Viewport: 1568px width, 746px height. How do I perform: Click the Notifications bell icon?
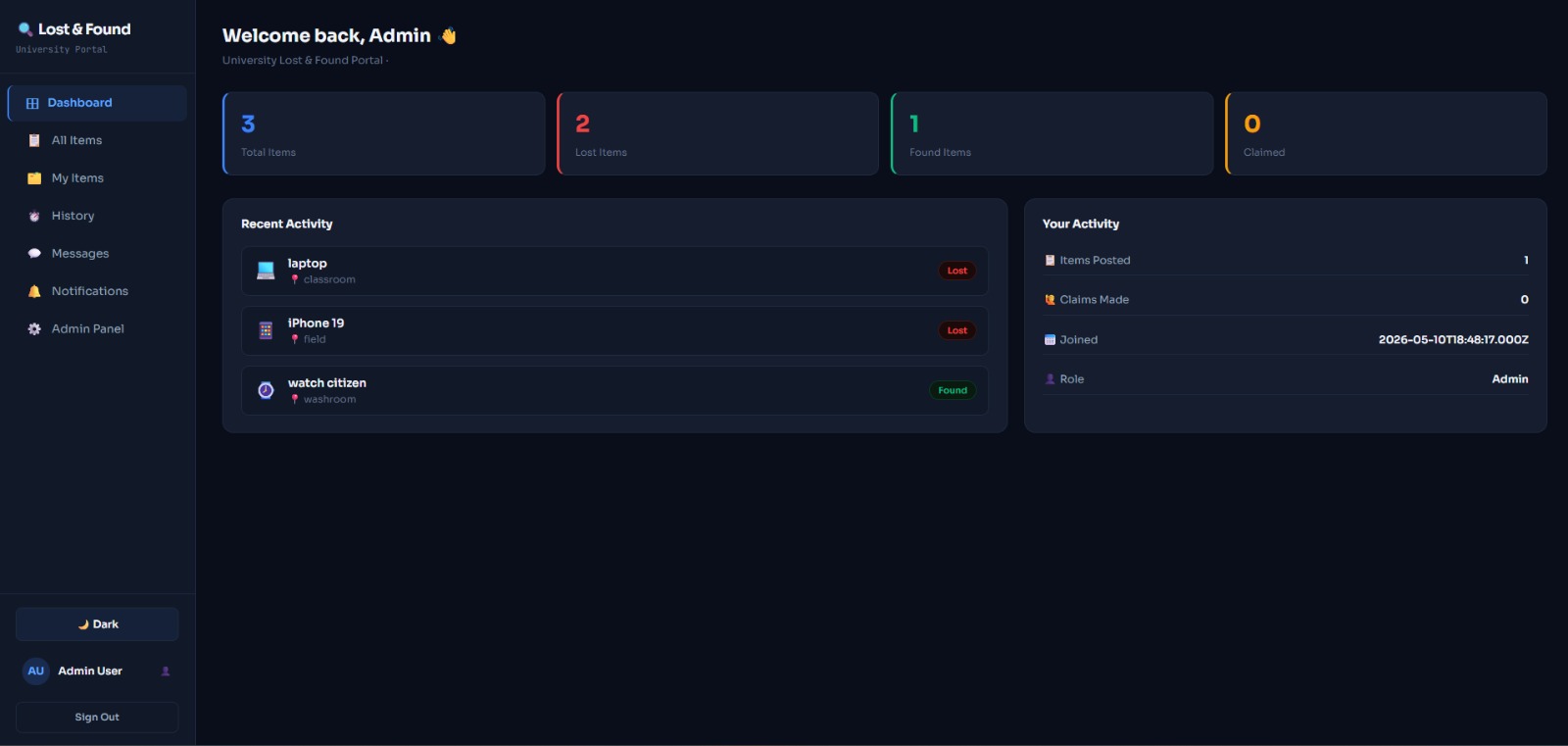[x=34, y=291]
